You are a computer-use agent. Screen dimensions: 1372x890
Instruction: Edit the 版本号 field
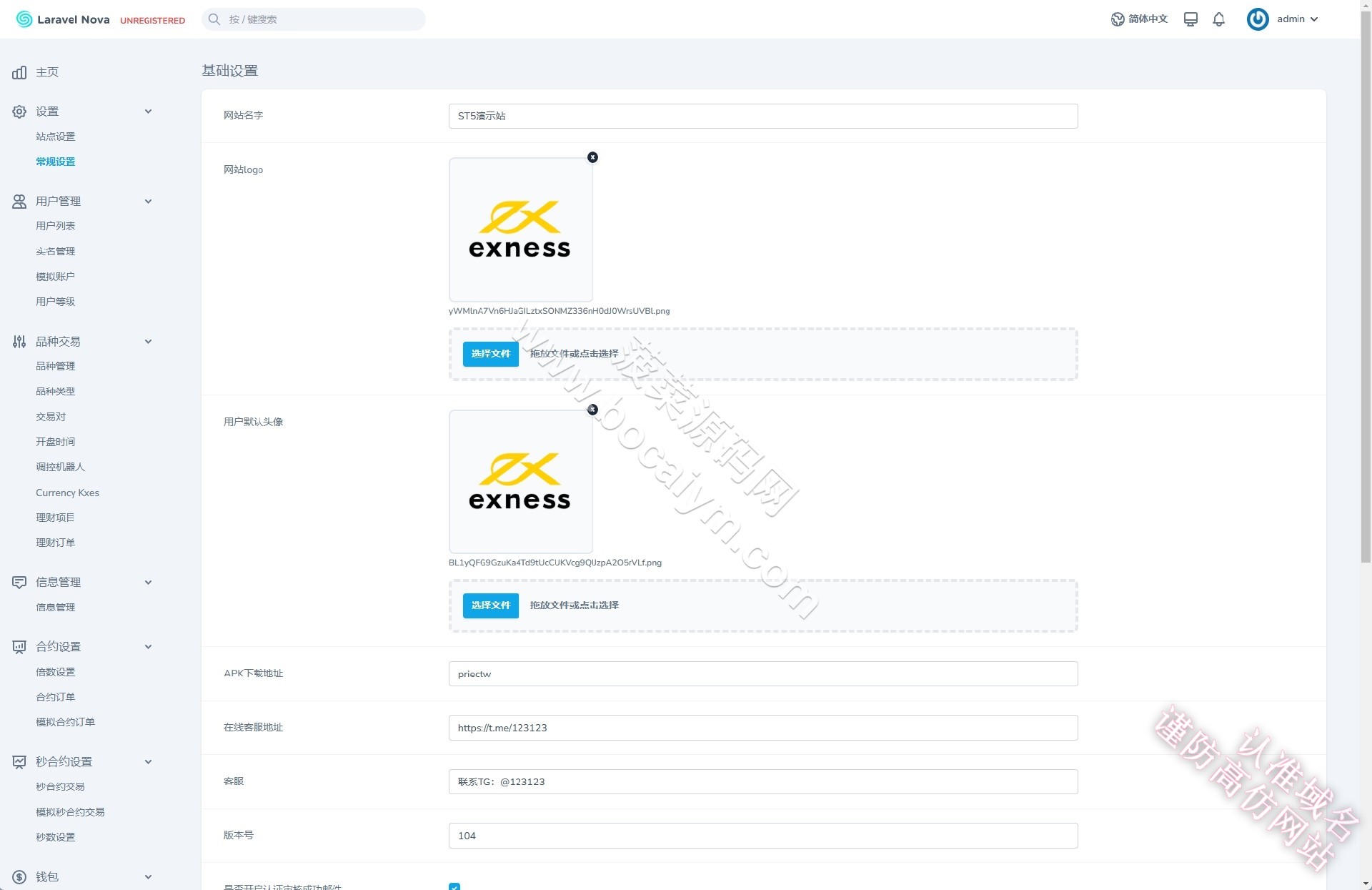click(x=763, y=836)
